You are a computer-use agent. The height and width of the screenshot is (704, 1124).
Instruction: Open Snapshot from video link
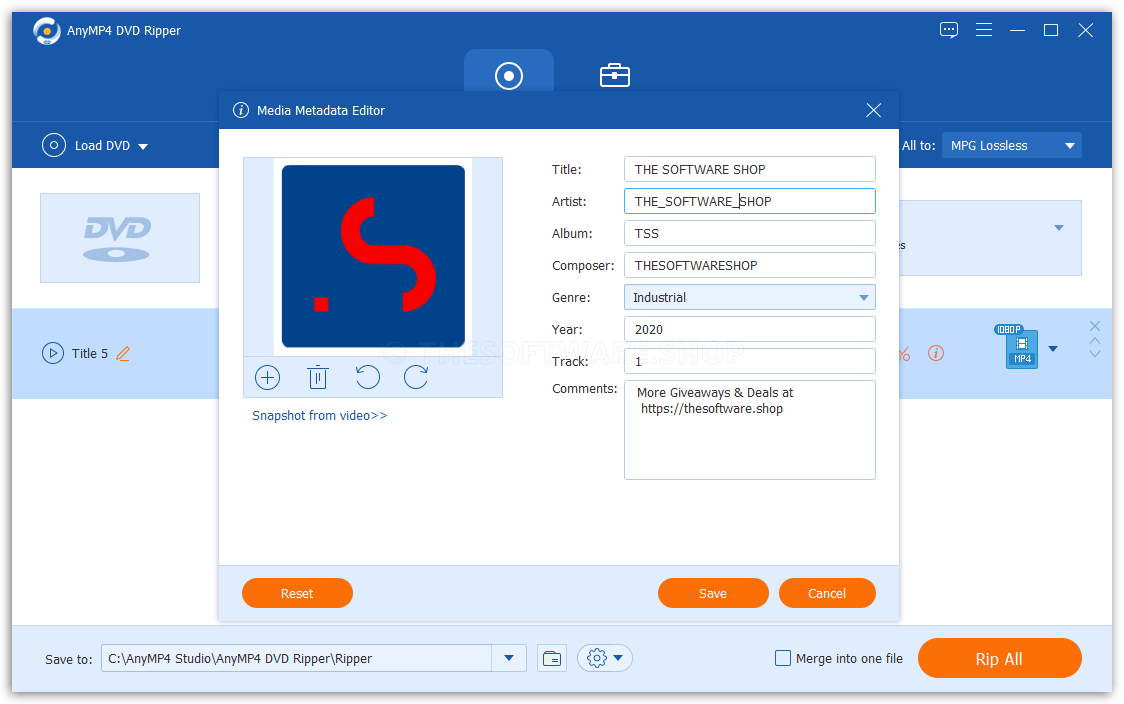pos(320,416)
